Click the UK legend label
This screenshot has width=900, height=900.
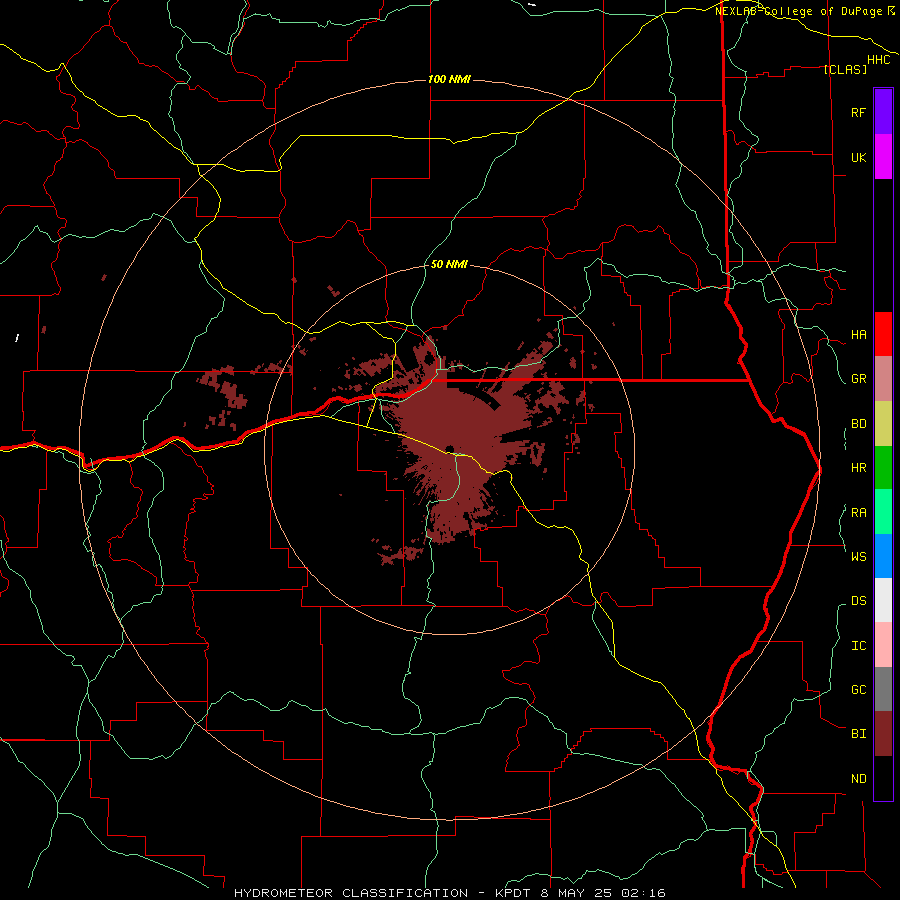click(x=858, y=158)
